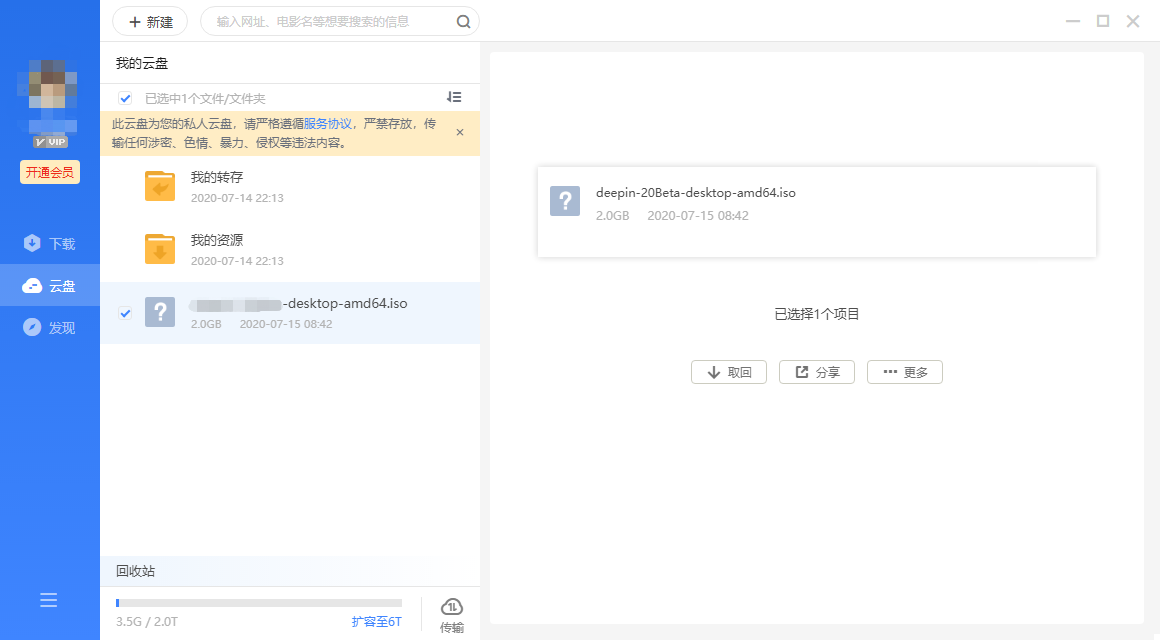Click the user avatar picture
This screenshot has width=1160, height=640.
coord(49,91)
